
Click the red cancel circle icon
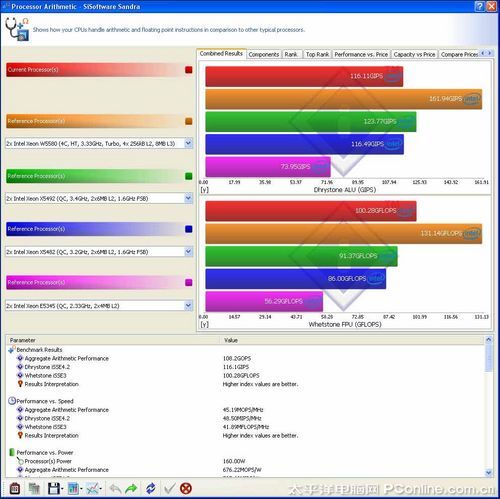click(x=186, y=489)
